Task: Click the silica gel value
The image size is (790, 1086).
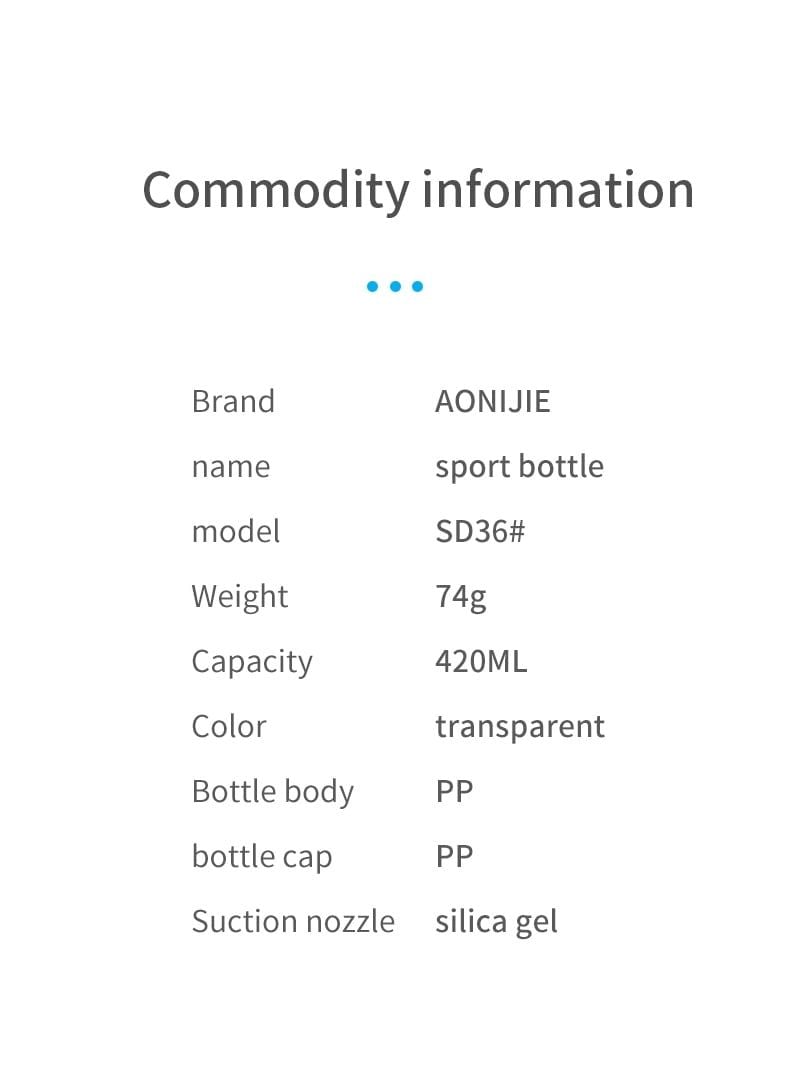Action: 496,923
